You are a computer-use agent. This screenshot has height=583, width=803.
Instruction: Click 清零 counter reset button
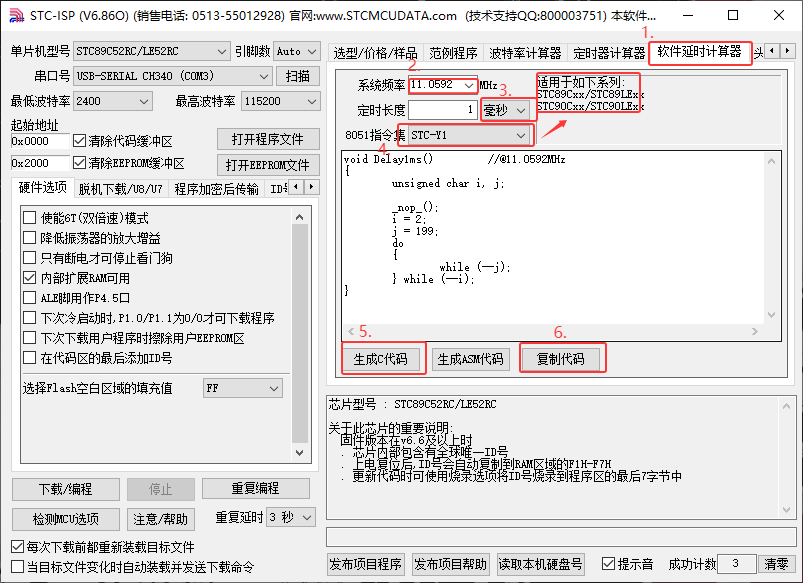point(776,565)
